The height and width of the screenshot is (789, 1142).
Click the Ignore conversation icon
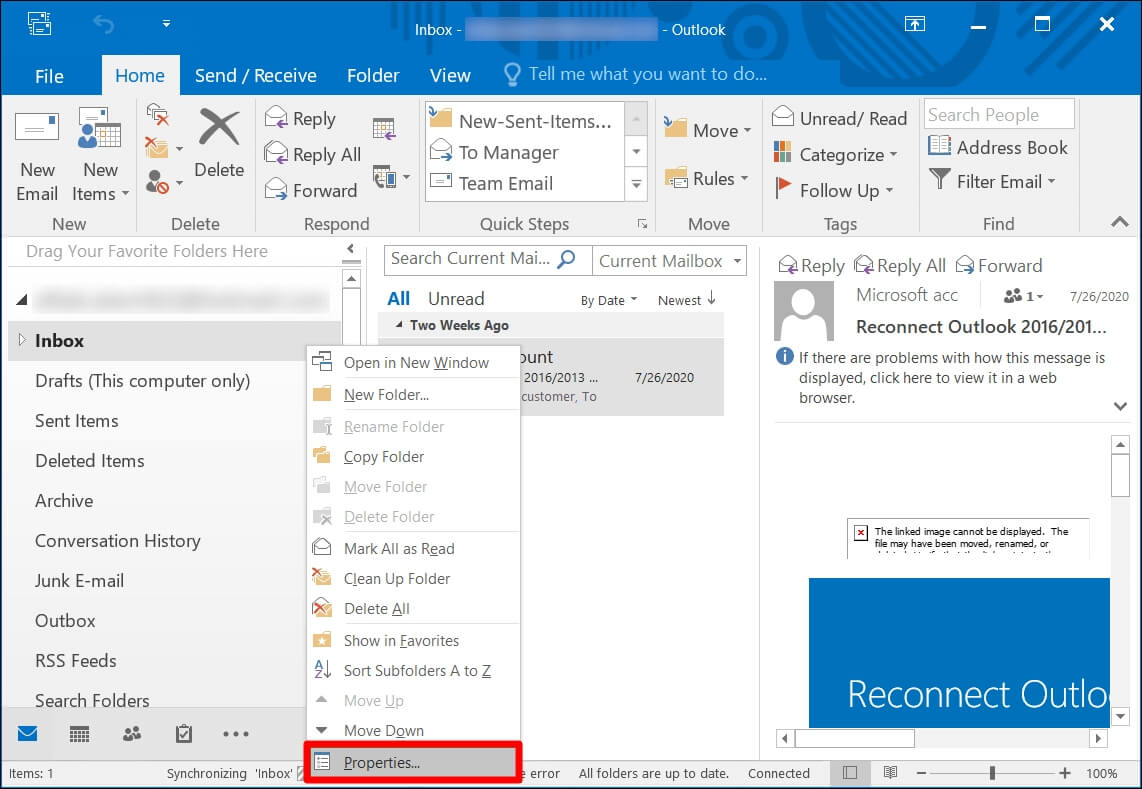pyautogui.click(x=158, y=114)
